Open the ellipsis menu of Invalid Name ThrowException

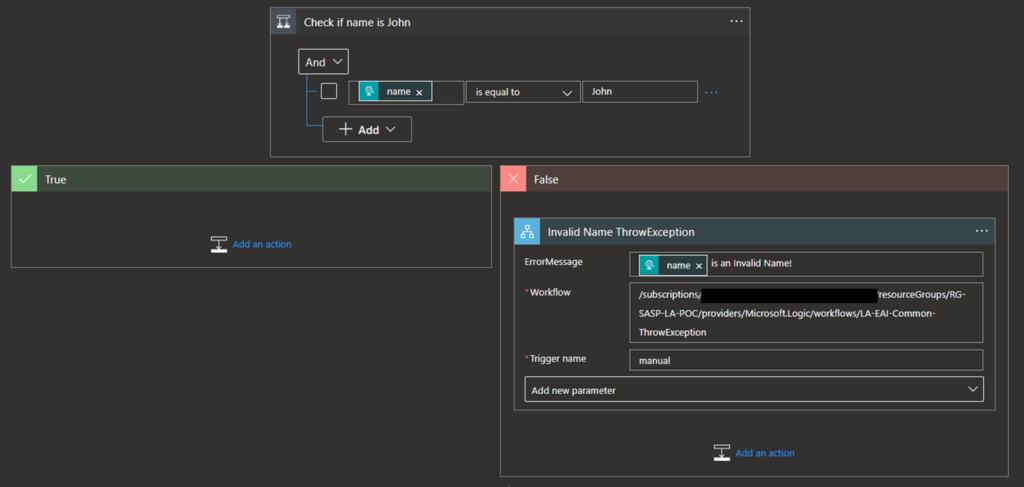981,231
